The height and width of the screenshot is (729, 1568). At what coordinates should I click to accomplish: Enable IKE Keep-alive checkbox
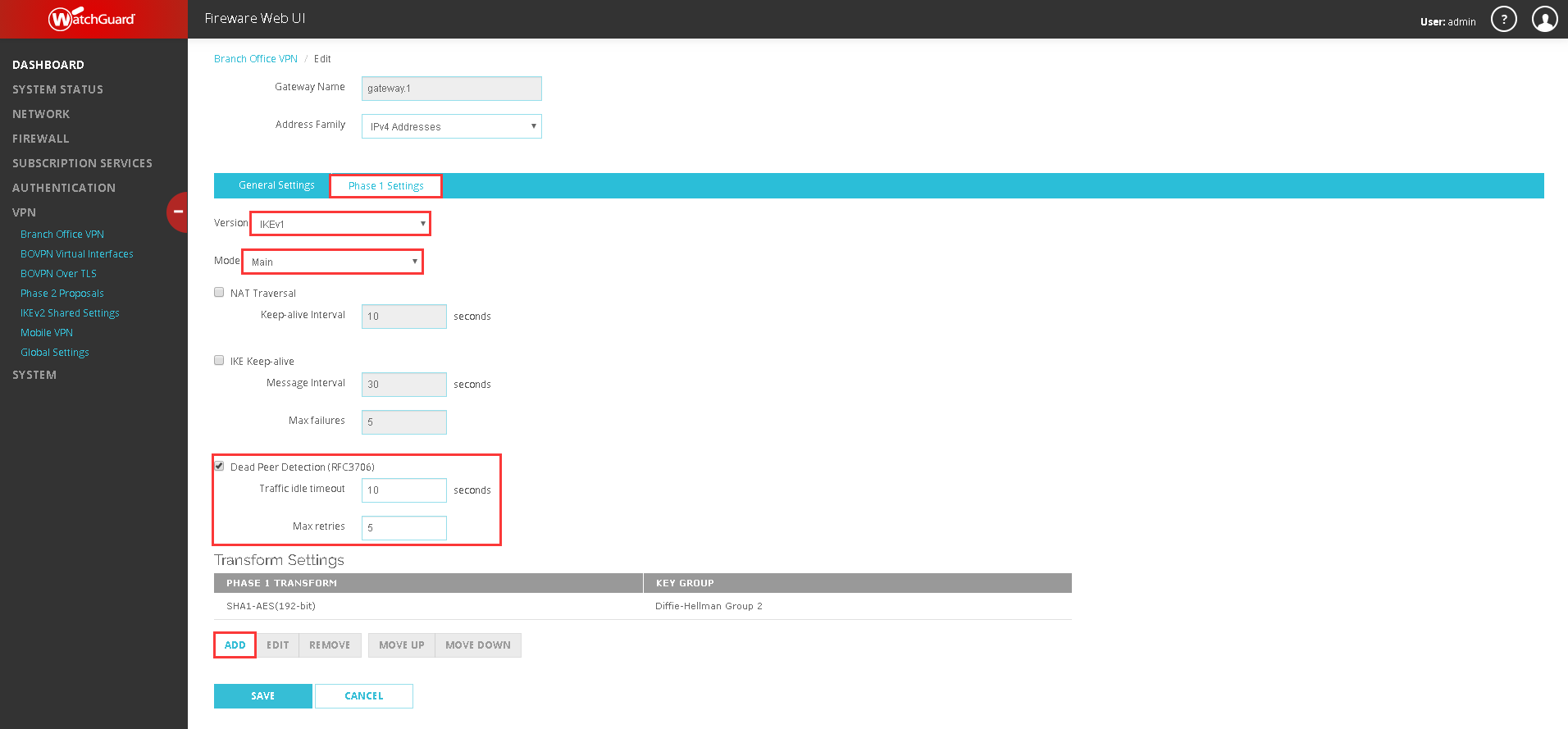(x=219, y=360)
